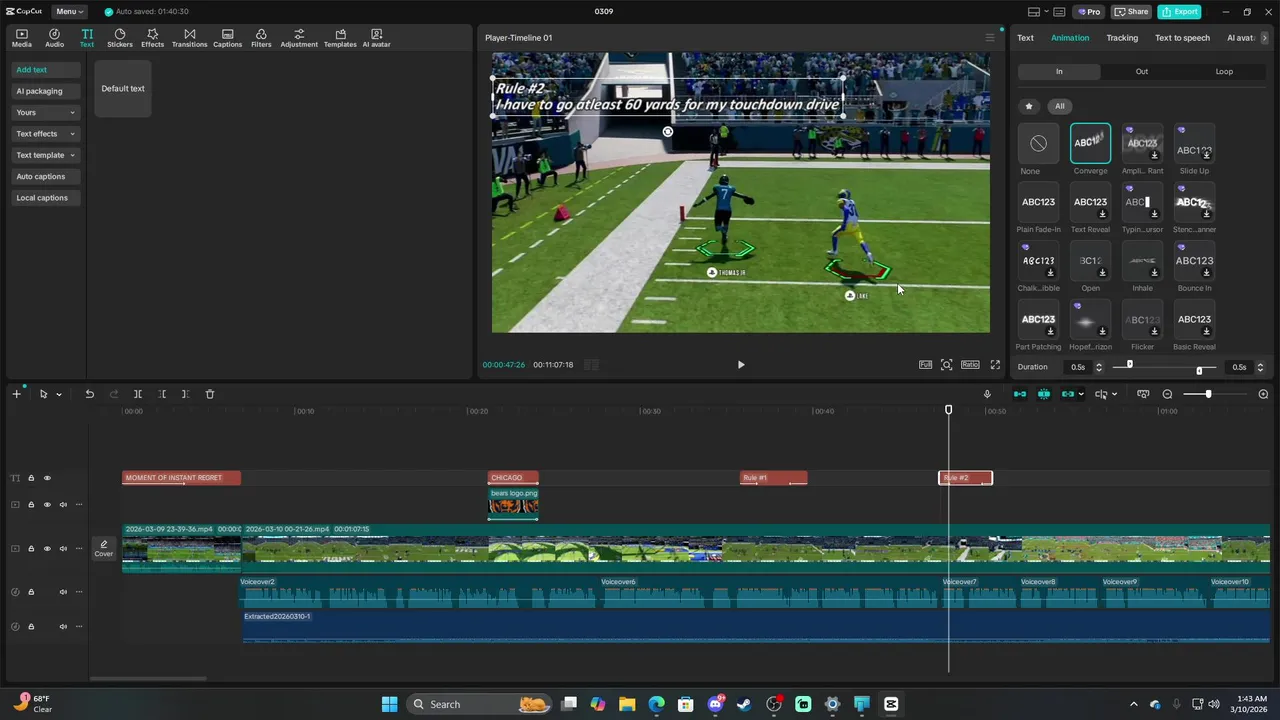The height and width of the screenshot is (720, 1280).
Task: Toggle lock on the text track
Action: 31,478
